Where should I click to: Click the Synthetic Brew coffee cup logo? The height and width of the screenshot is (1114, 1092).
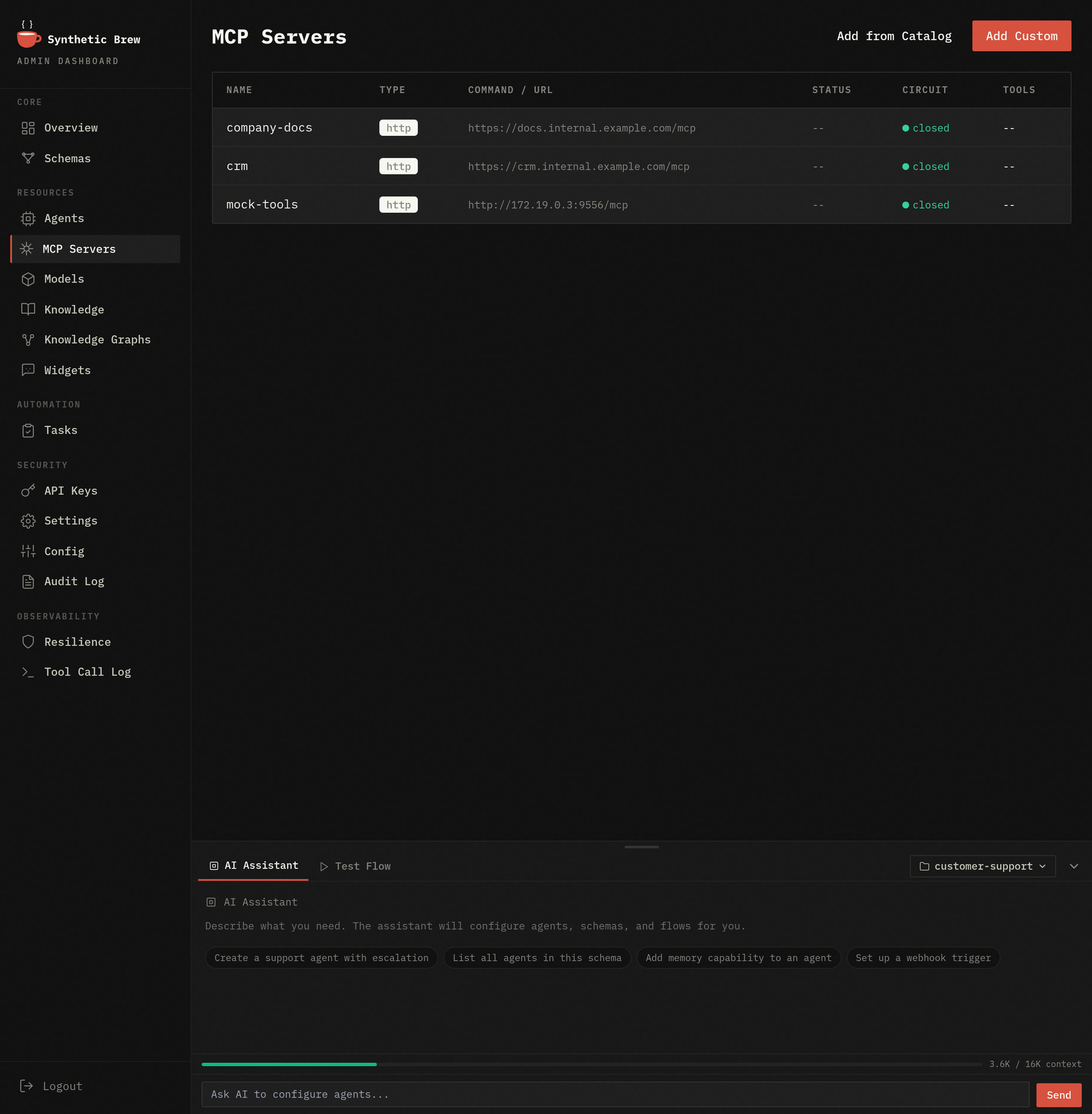28,35
